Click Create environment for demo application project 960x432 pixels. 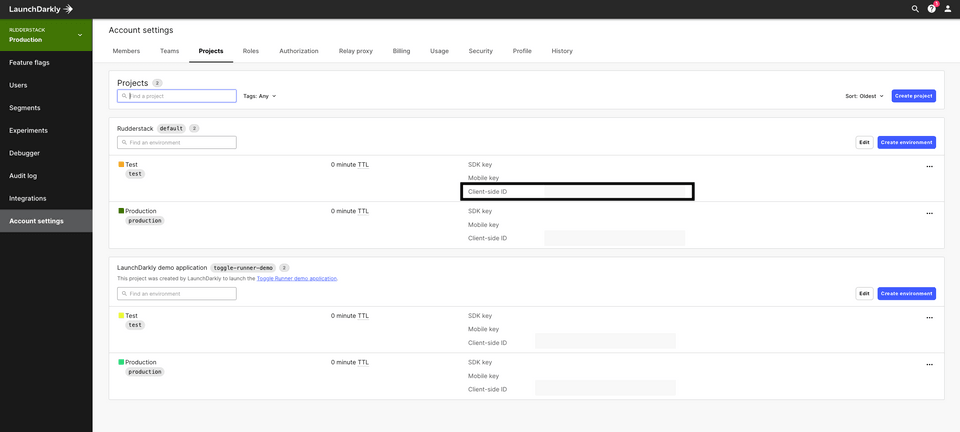pyautogui.click(x=907, y=294)
